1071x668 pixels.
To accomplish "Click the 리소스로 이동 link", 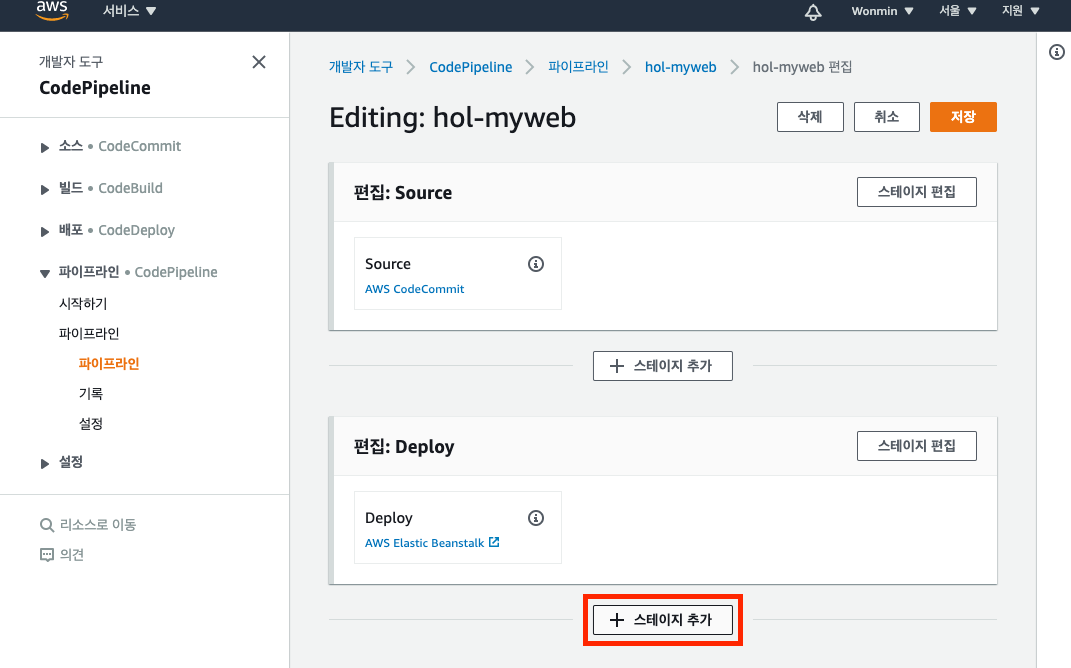I will pos(98,525).
